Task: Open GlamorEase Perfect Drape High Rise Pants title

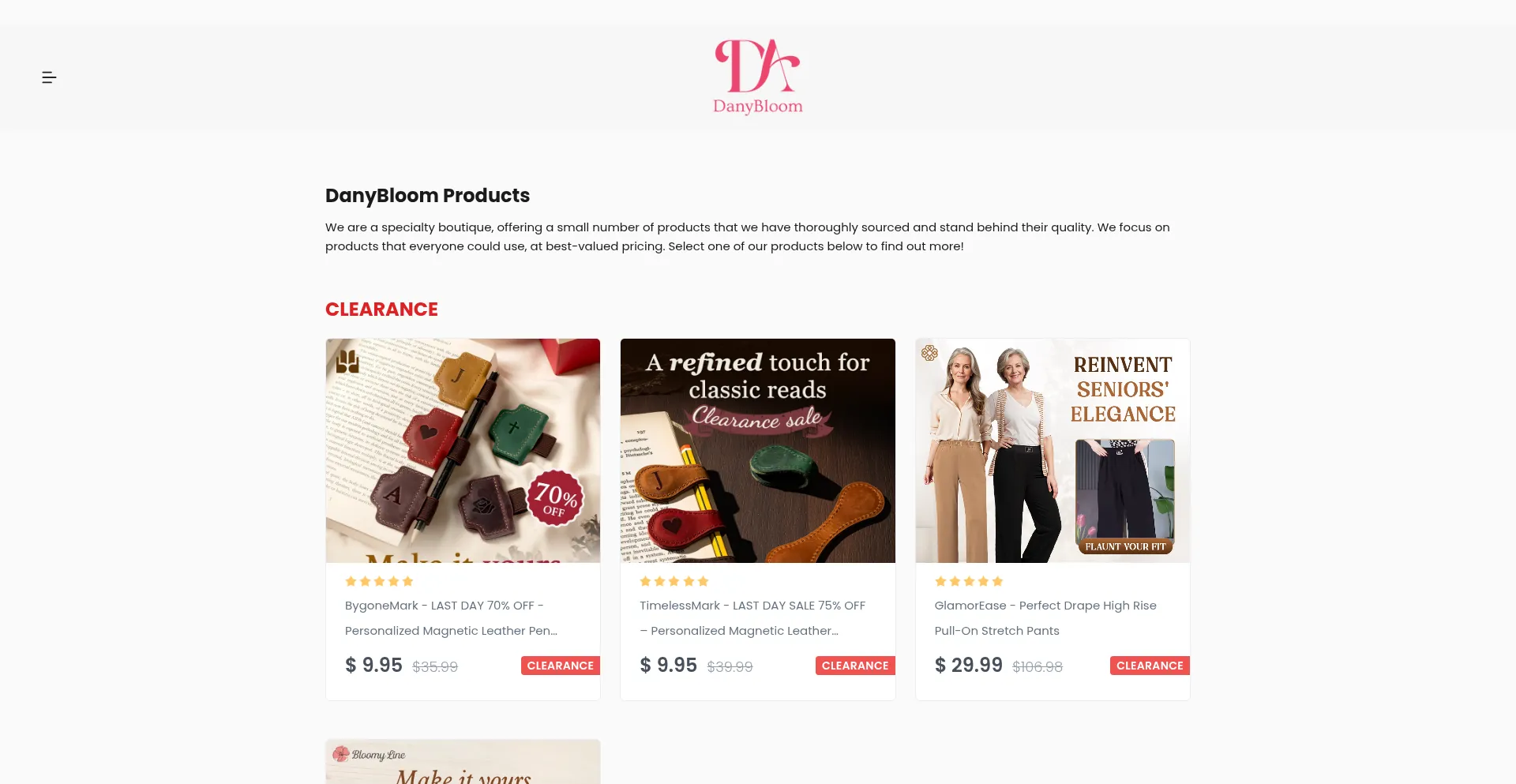Action: click(x=1045, y=618)
